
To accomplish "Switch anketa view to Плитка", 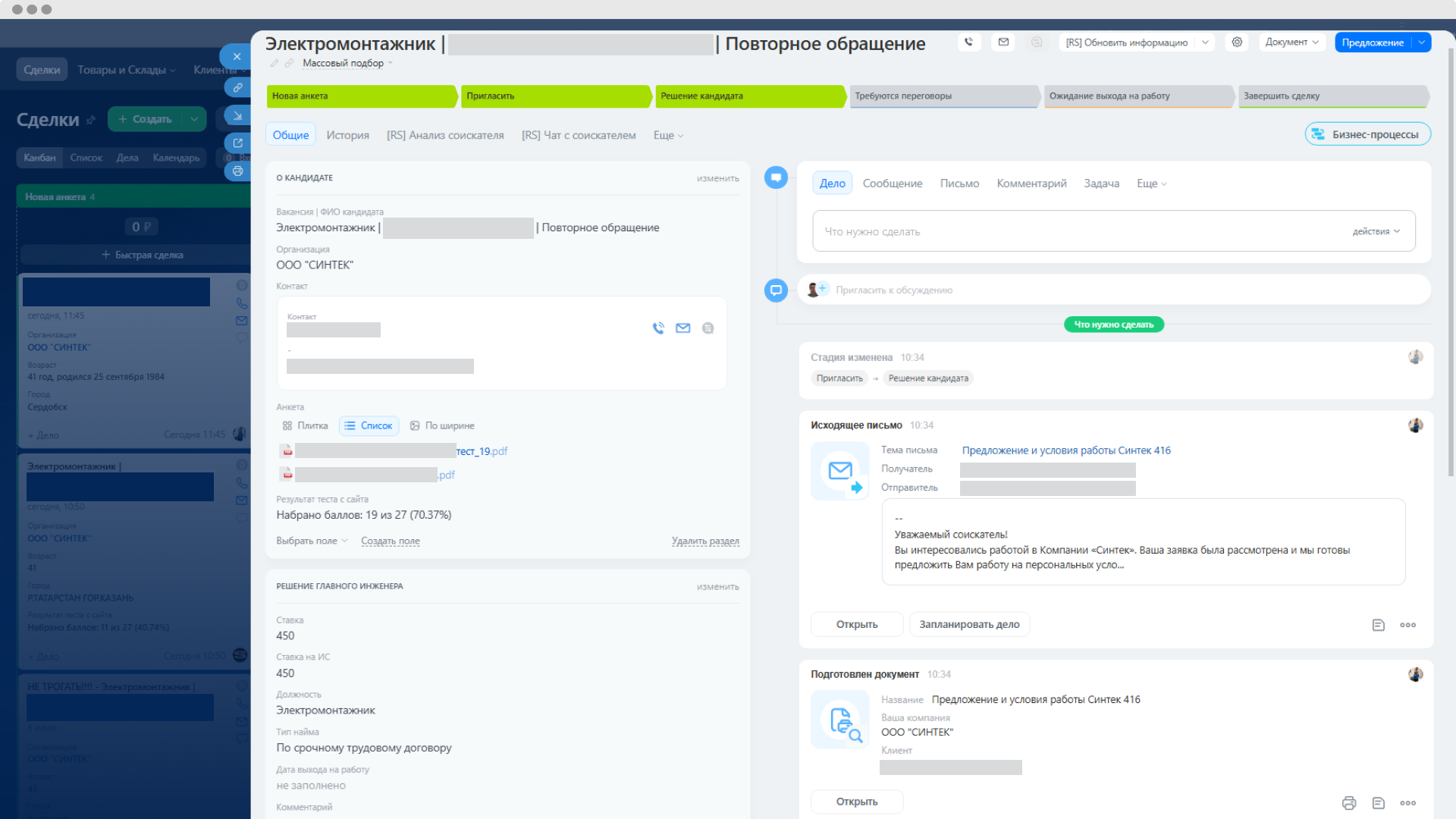I will [305, 426].
